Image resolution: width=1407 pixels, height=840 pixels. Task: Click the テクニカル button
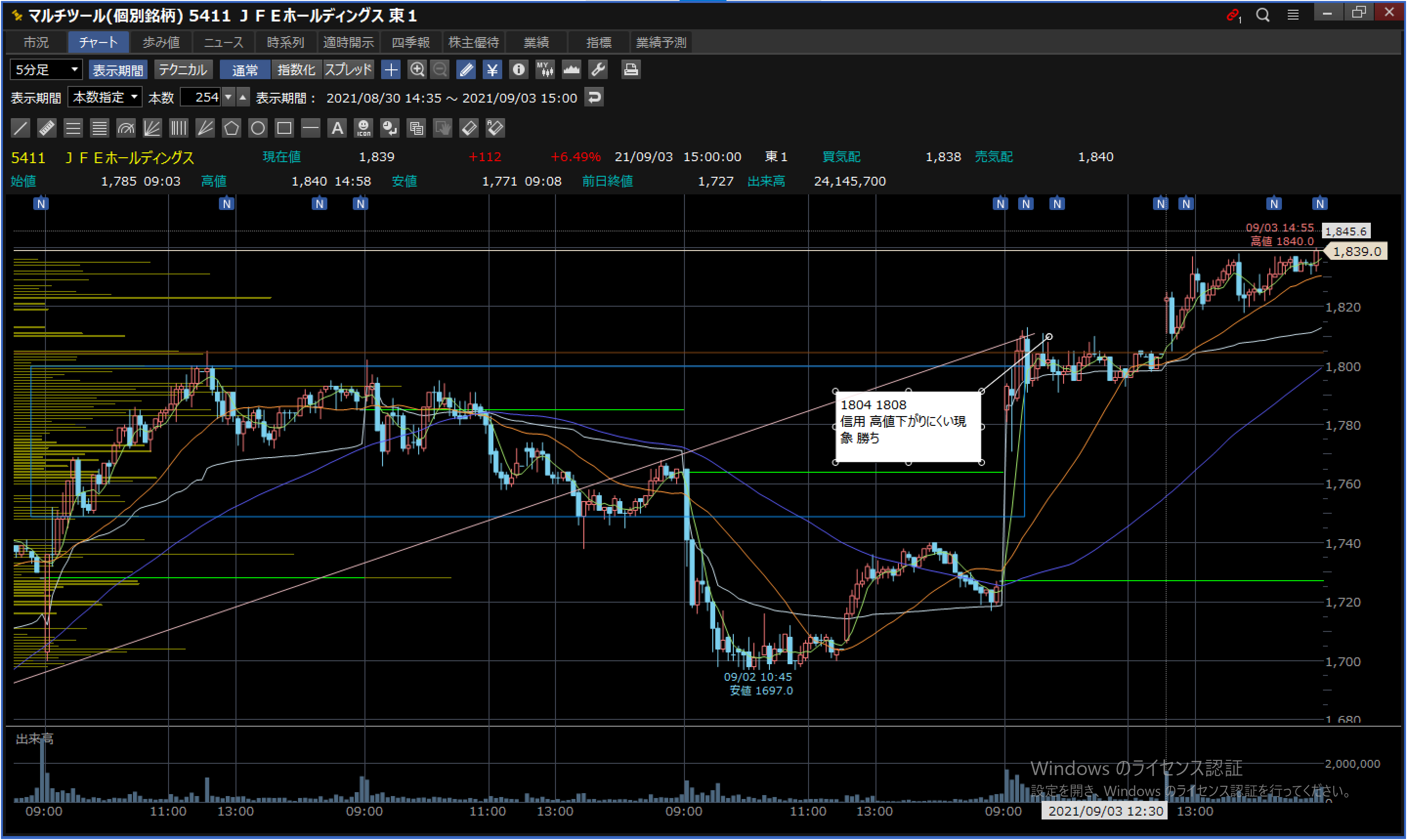coord(183,70)
